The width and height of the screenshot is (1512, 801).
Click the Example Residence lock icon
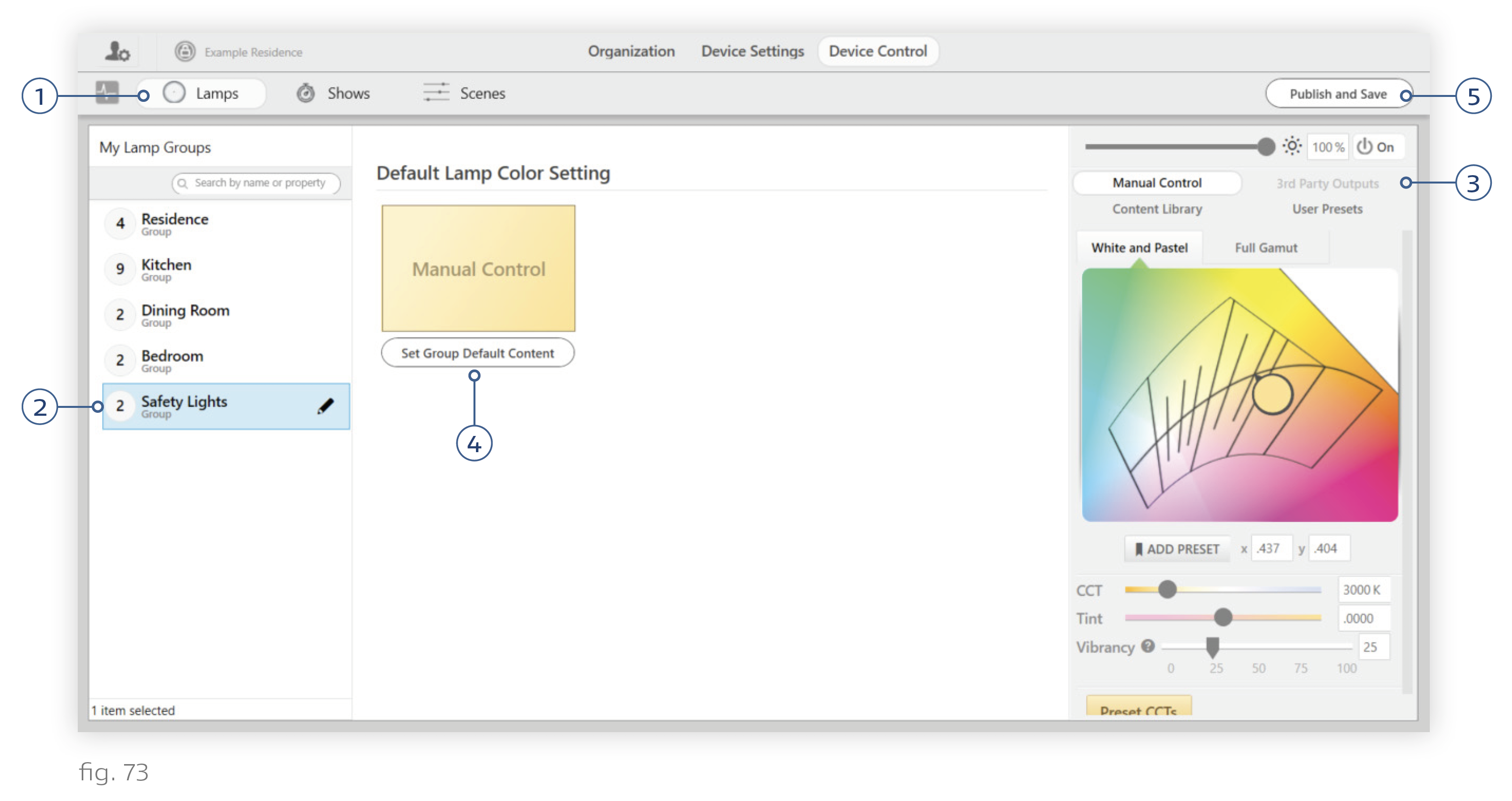pyautogui.click(x=185, y=52)
